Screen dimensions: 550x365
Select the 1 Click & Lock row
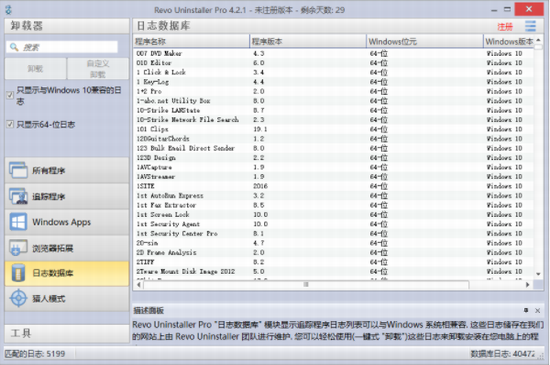click(333, 72)
